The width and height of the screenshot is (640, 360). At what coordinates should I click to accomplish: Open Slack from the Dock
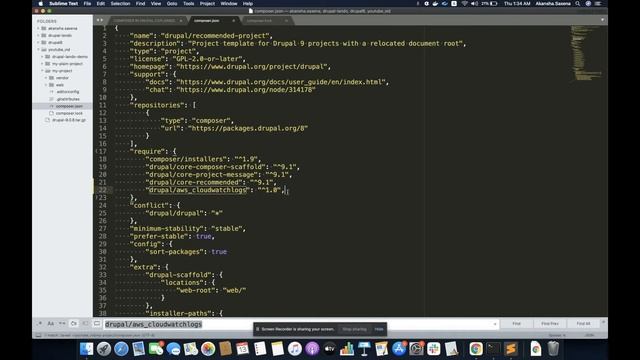point(433,349)
